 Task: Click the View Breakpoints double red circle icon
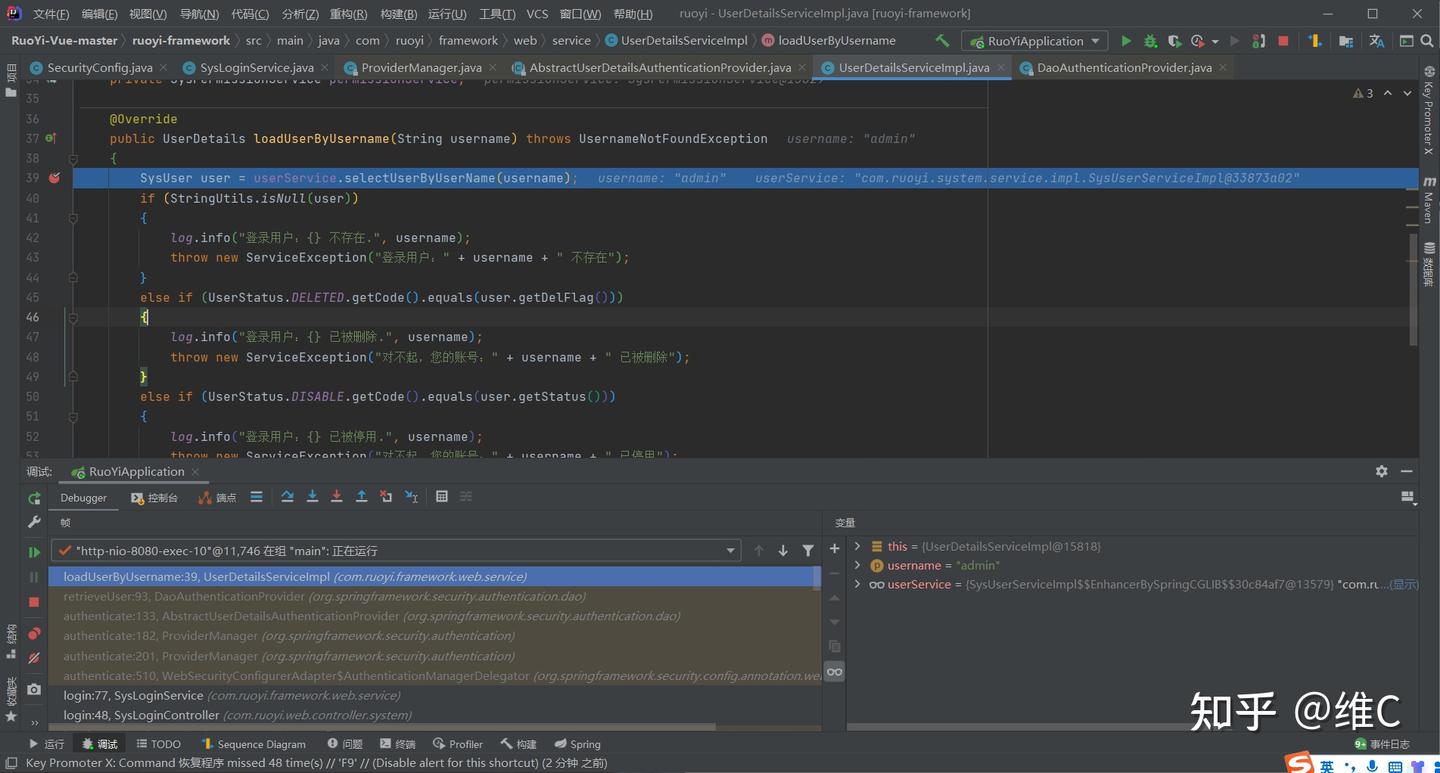(34, 634)
